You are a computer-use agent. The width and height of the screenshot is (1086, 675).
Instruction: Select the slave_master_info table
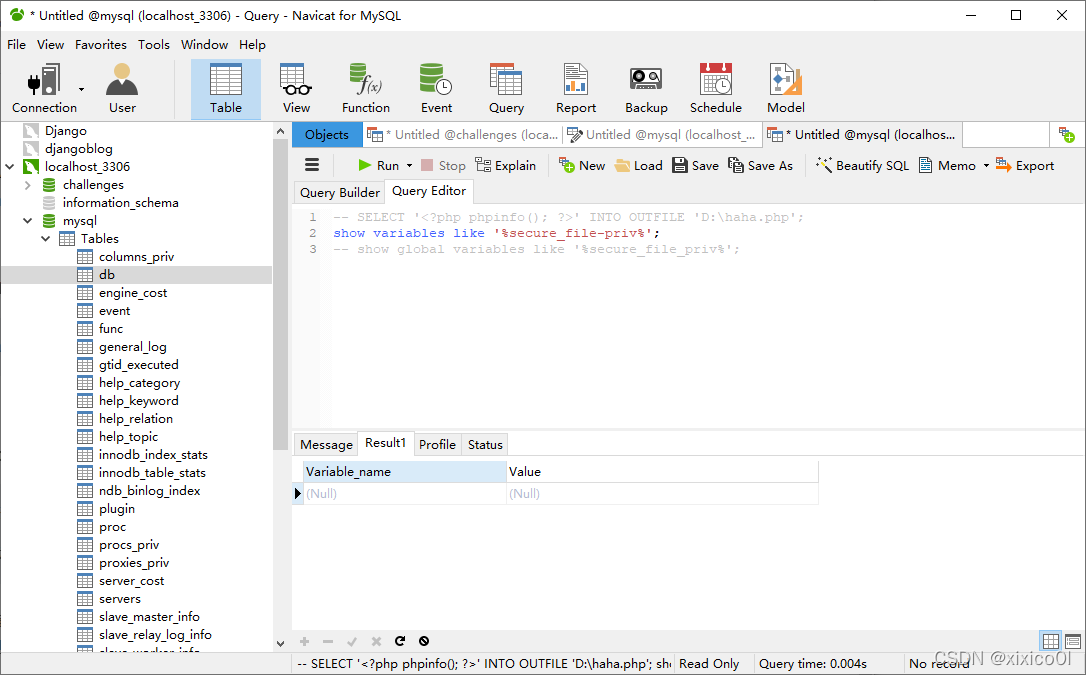(x=149, y=617)
